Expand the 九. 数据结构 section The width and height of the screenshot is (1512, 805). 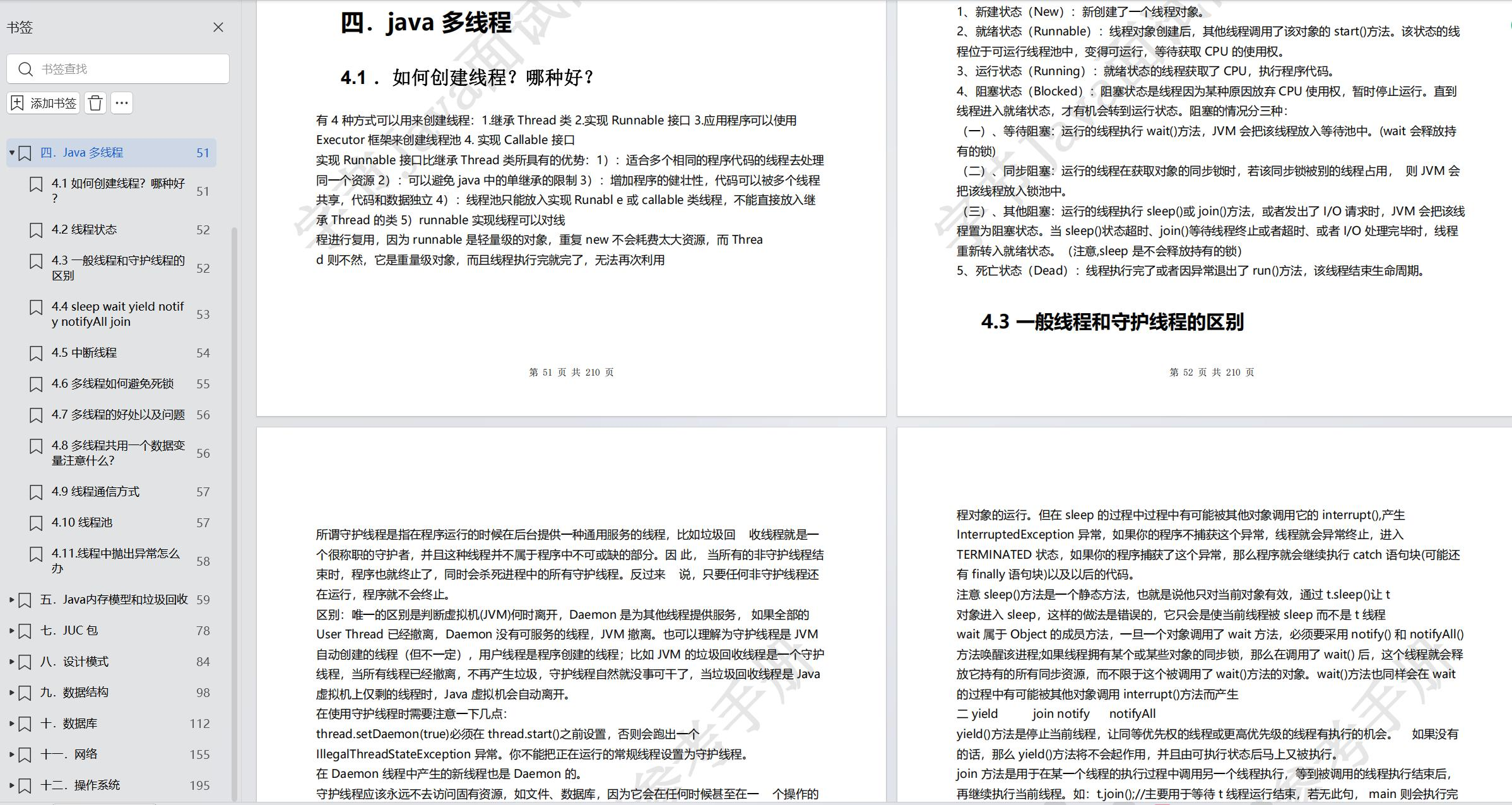[x=11, y=693]
